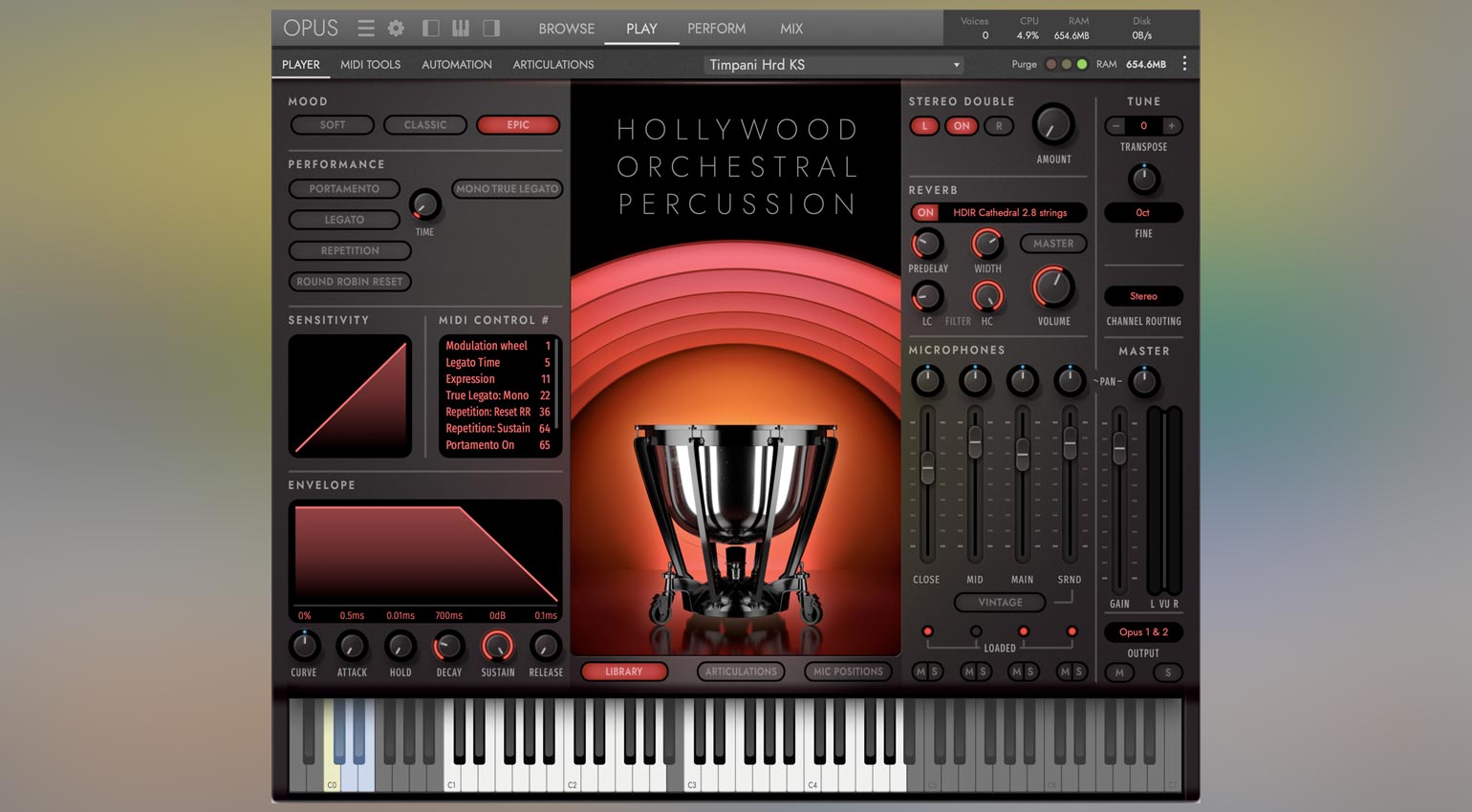The image size is (1472, 812).
Task: Open the Opus 1 & 2 output dropdown
Action: [1143, 632]
